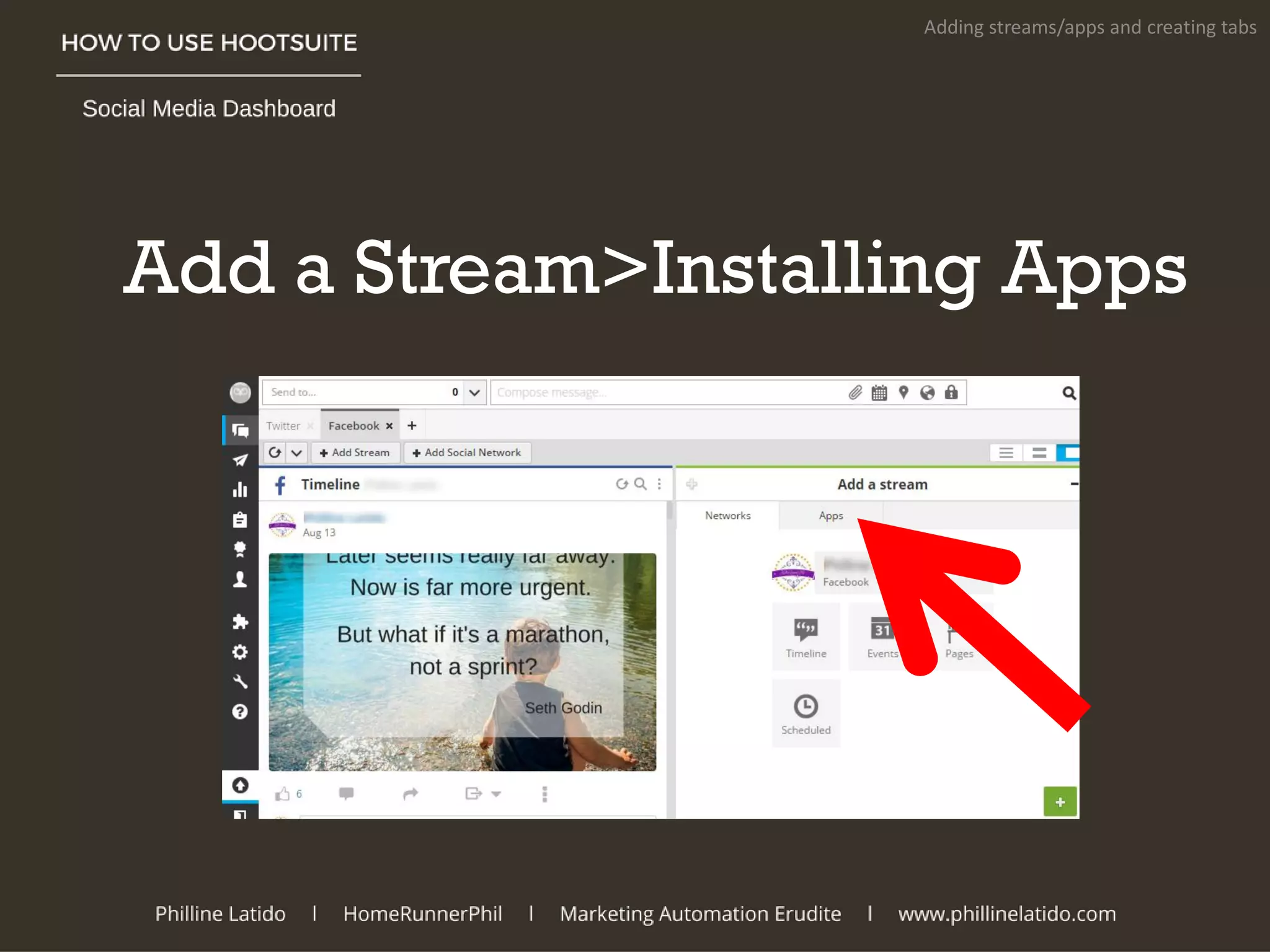Close the Facebook tab
The image size is (1270, 952).
pyautogui.click(x=389, y=426)
